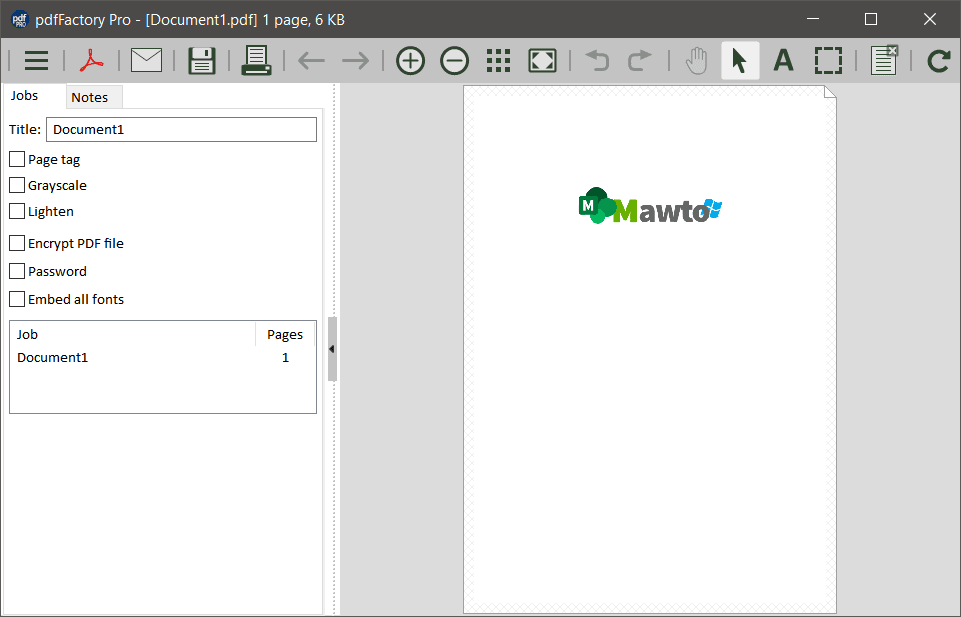Select the text tool A icon

coord(783,61)
